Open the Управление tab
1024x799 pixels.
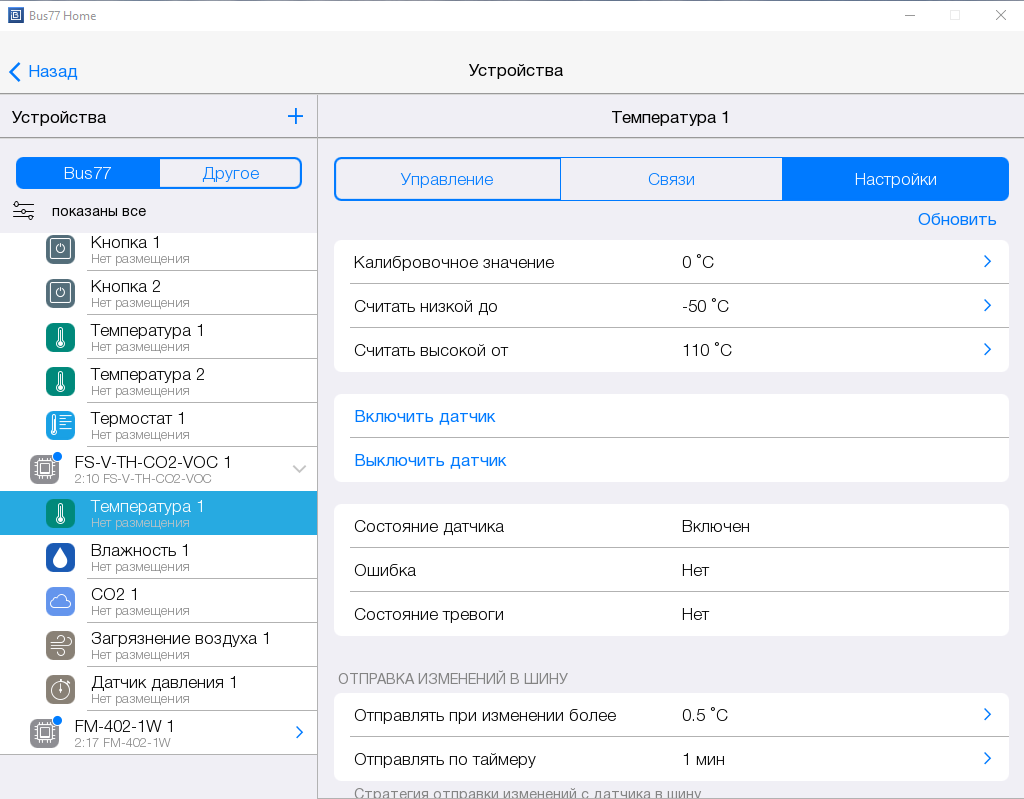[x=447, y=179]
